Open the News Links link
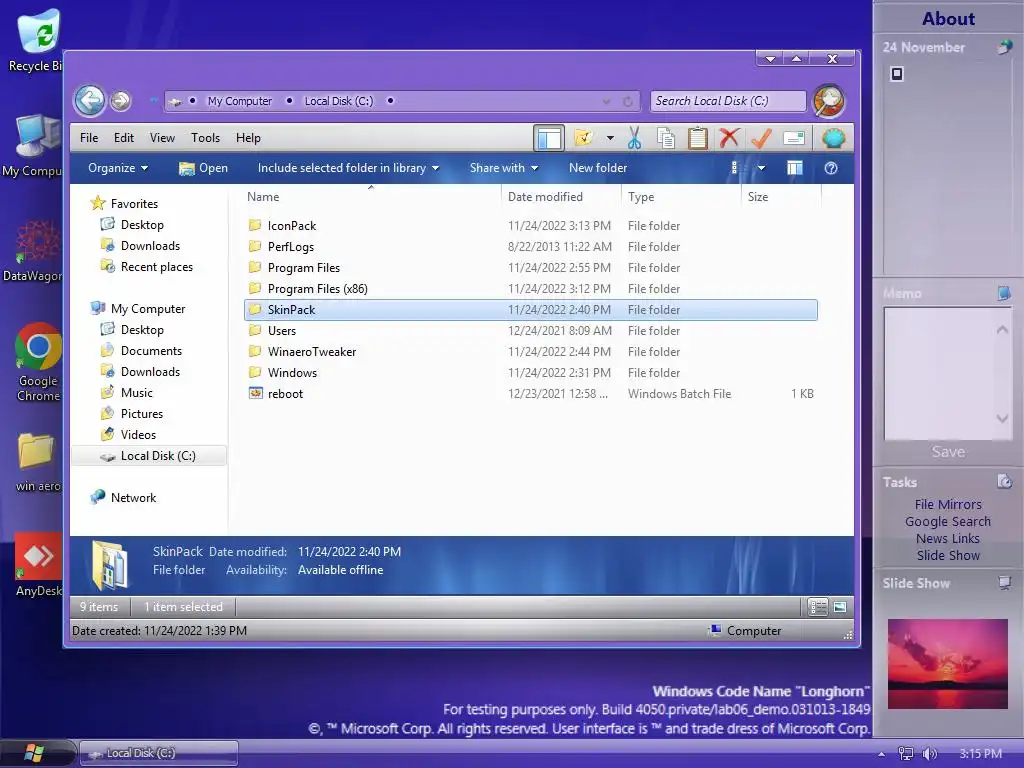The height and width of the screenshot is (768, 1024). pos(948,538)
